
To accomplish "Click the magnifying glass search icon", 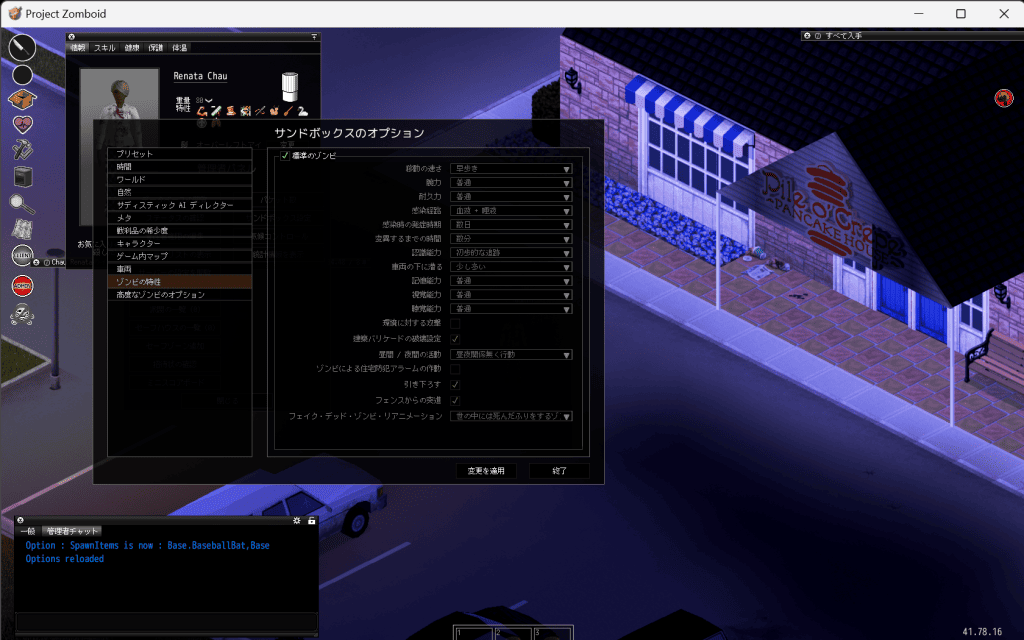I will (22, 204).
